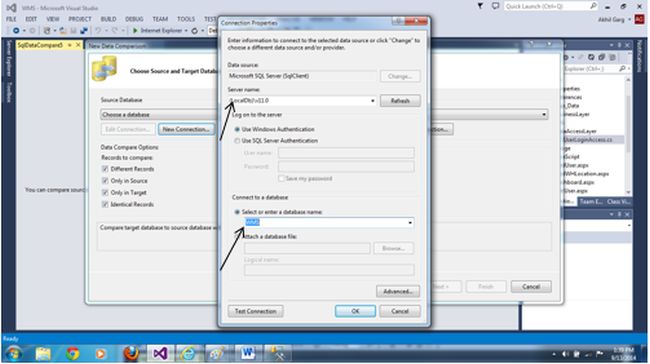
Task: Click the red account avatar icon
Action: (x=640, y=19)
